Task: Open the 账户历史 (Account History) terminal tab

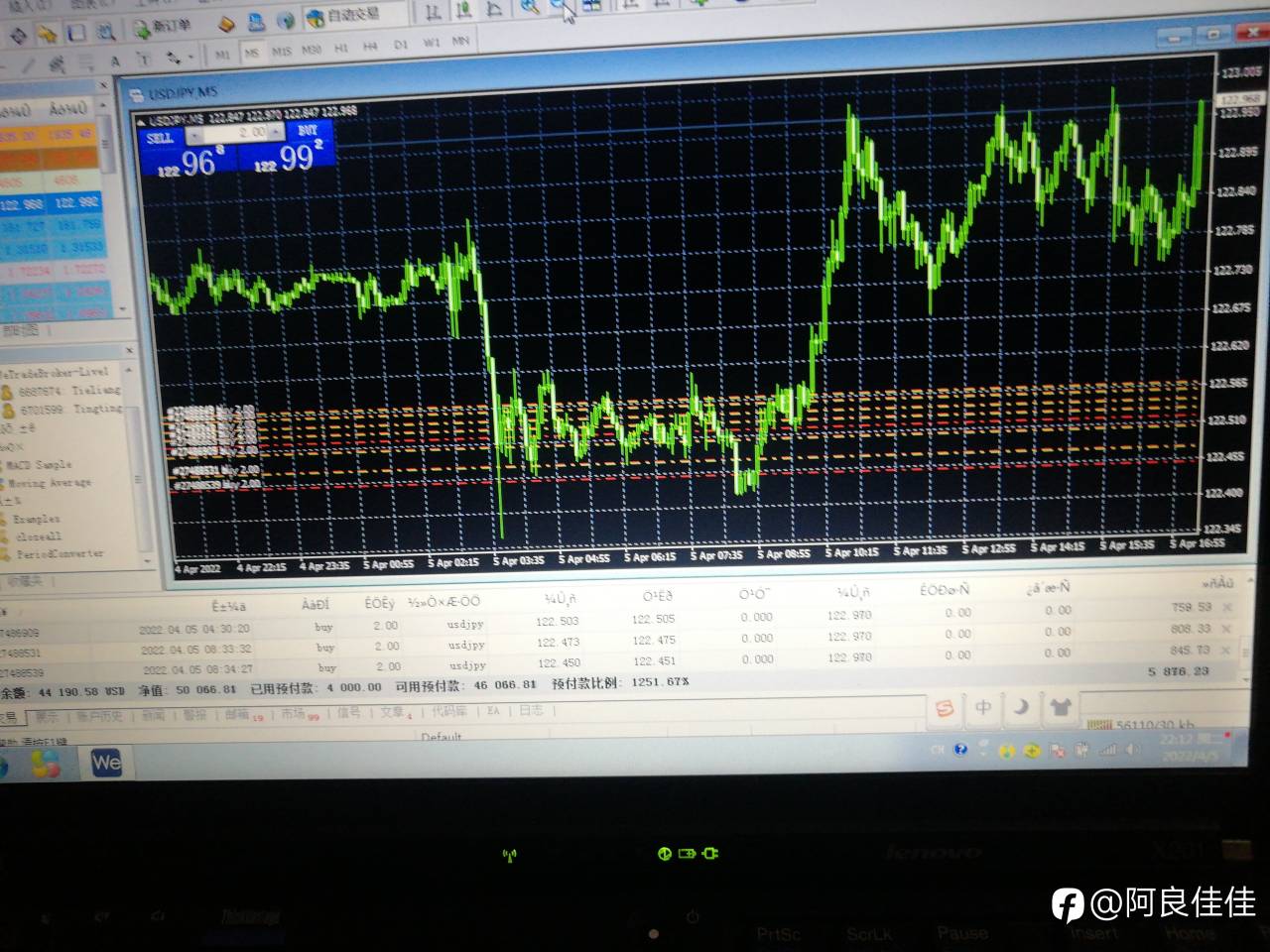Action: tap(99, 716)
